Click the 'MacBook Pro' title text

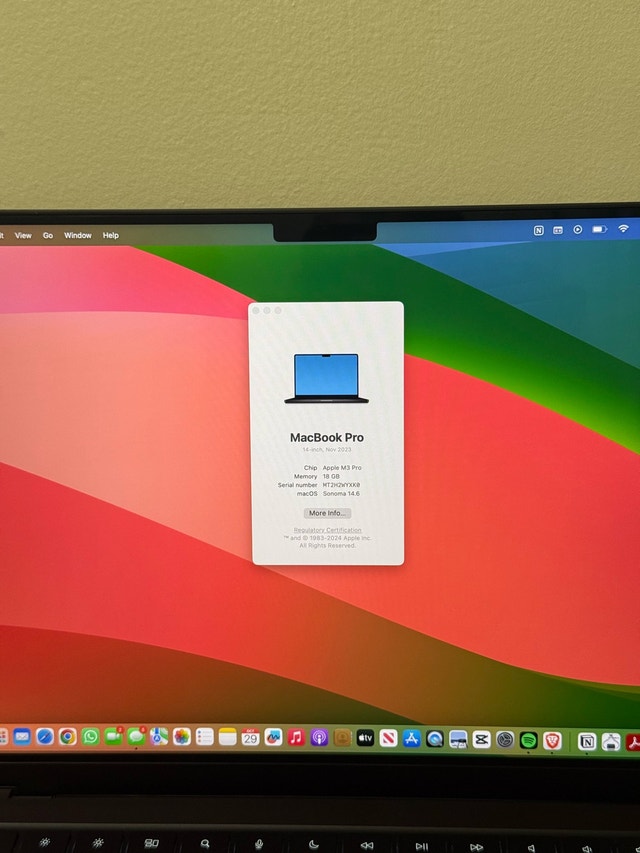point(327,437)
